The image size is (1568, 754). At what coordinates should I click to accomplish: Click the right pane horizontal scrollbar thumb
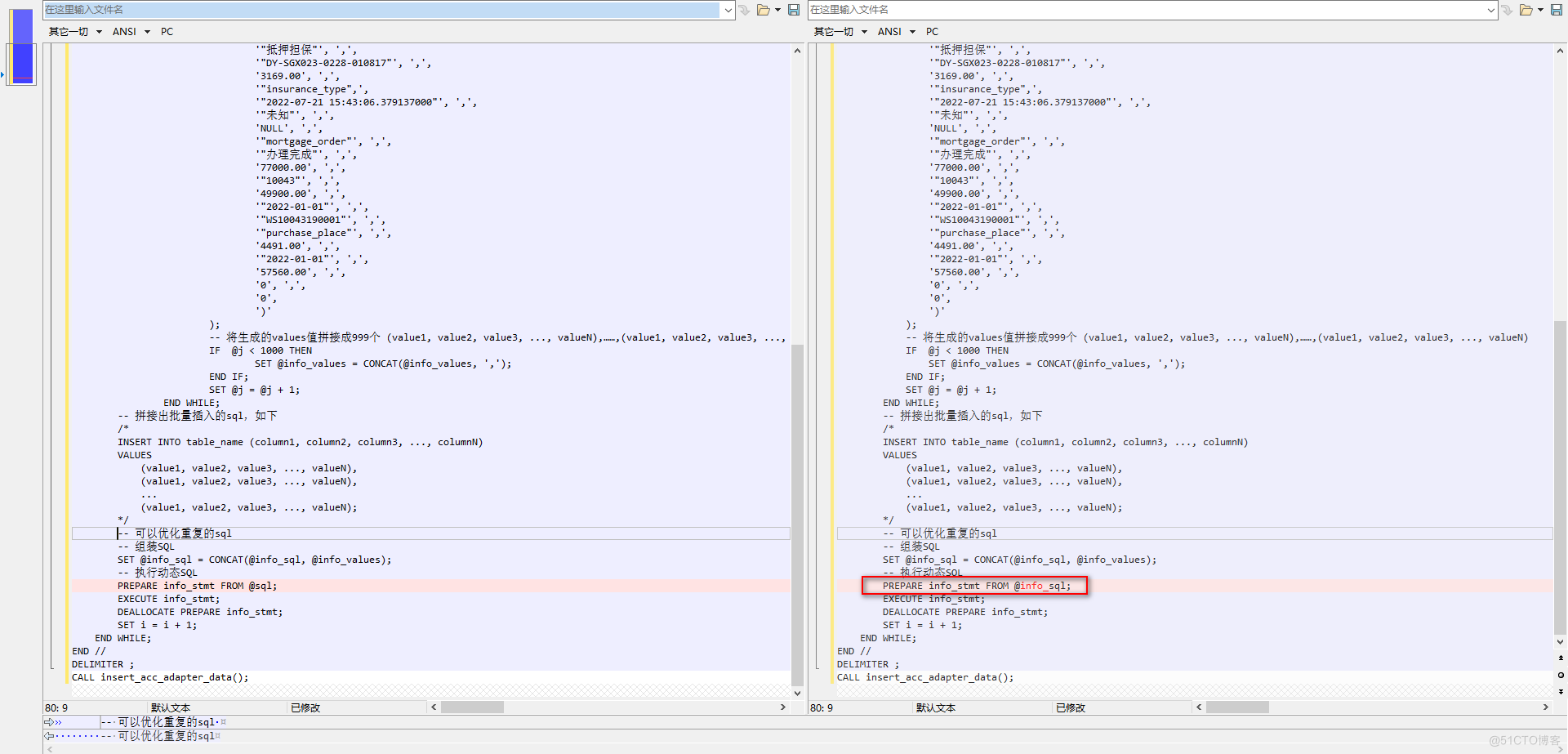click(x=1237, y=707)
